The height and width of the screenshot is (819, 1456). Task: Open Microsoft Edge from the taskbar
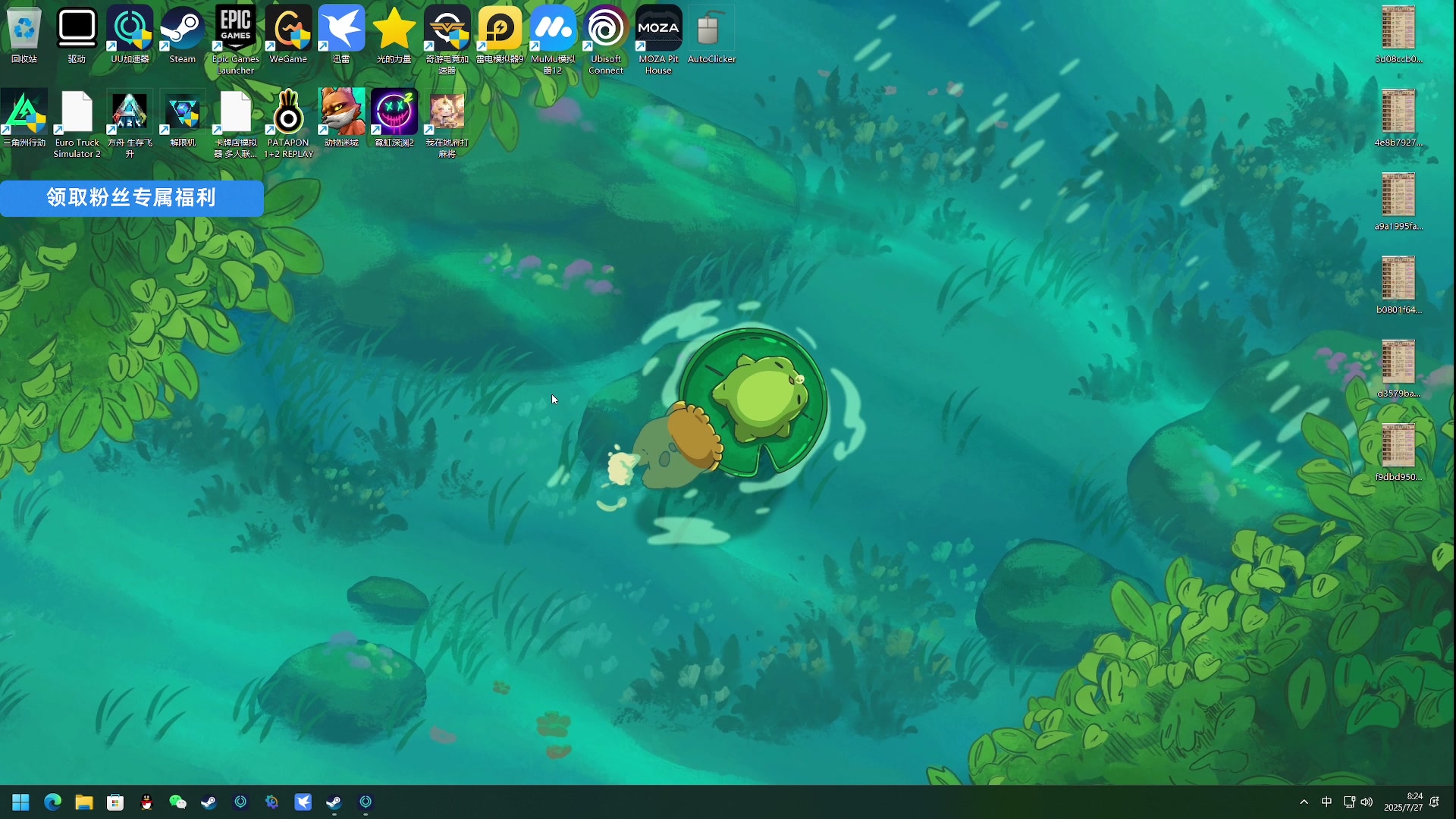(x=52, y=802)
